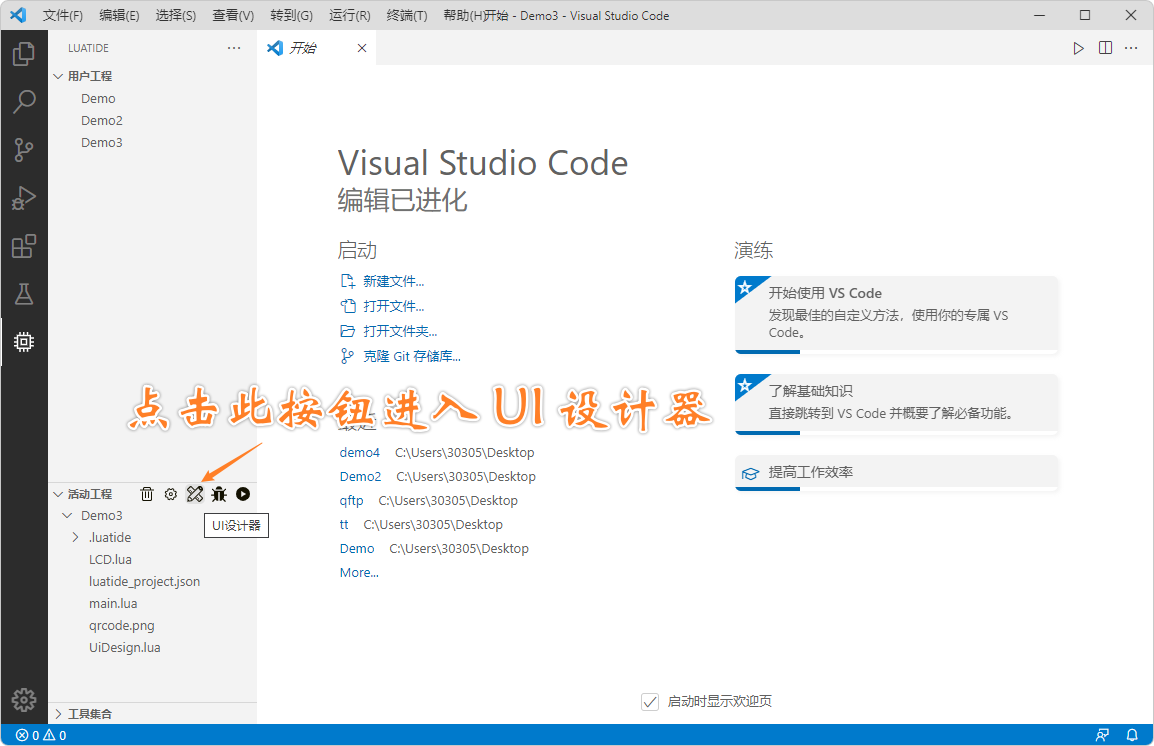Click the debug bug icon
Screen dimensions: 1154x746
tap(219, 494)
